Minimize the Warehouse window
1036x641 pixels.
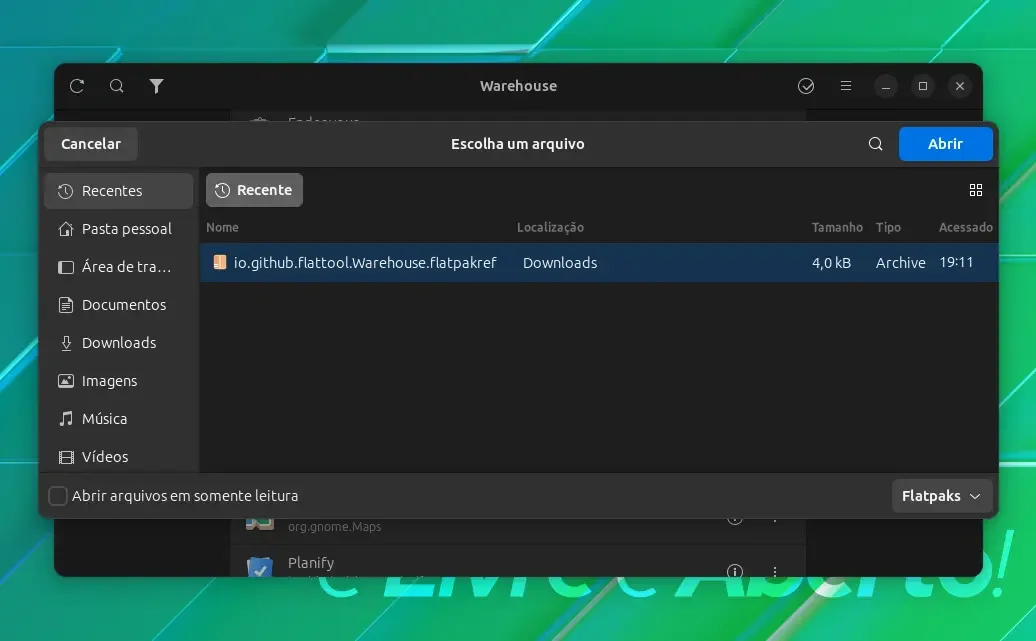(885, 86)
